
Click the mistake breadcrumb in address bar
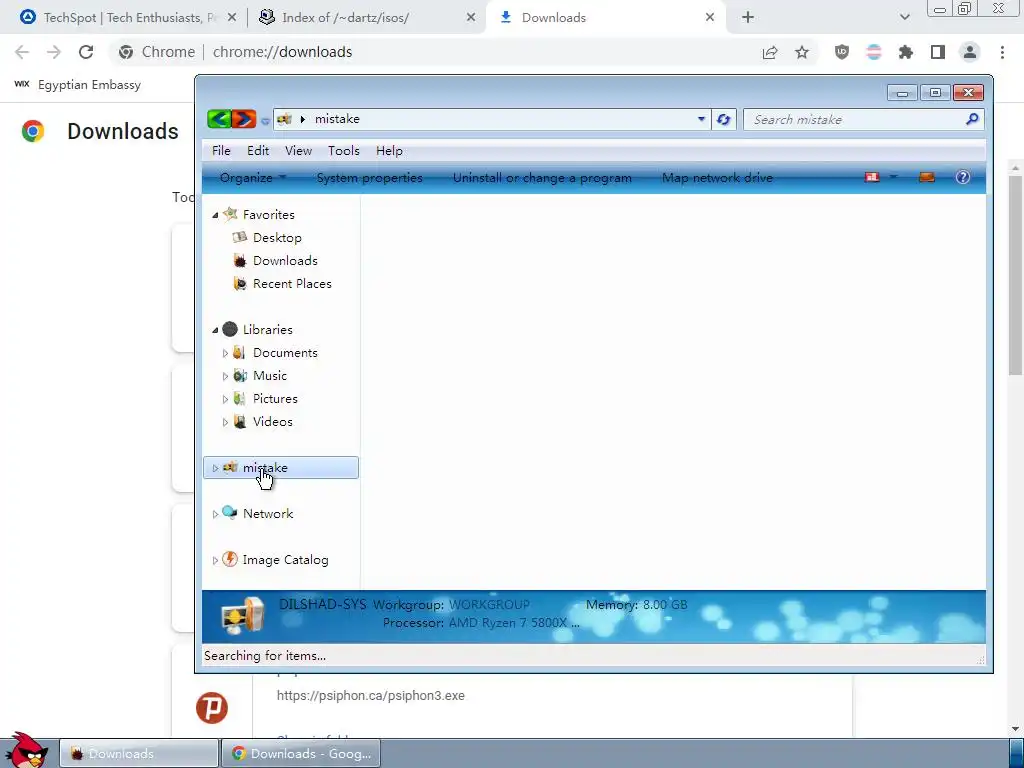click(x=337, y=119)
